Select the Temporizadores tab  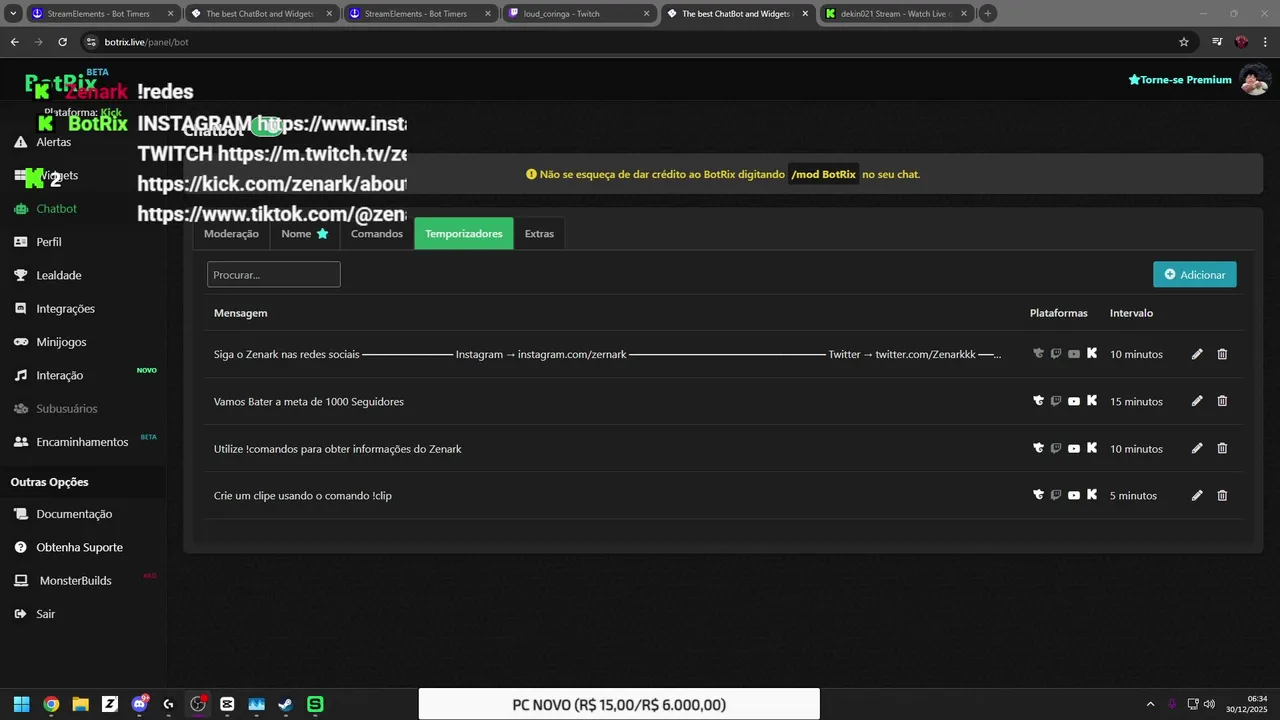click(x=464, y=233)
